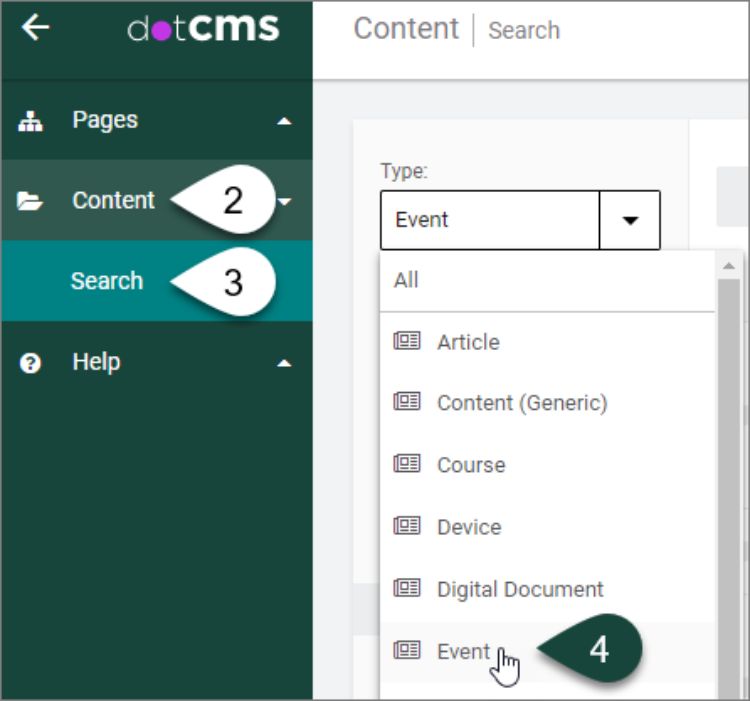Image resolution: width=750 pixels, height=701 pixels.
Task: Select the Search submenu item
Action: tap(107, 281)
